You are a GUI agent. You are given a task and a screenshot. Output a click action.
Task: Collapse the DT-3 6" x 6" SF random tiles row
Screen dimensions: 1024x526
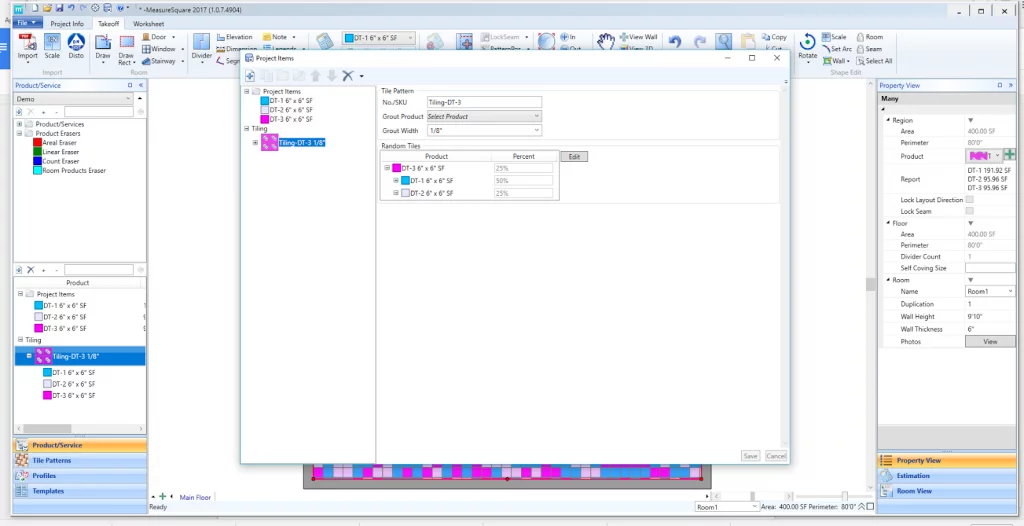point(387,168)
